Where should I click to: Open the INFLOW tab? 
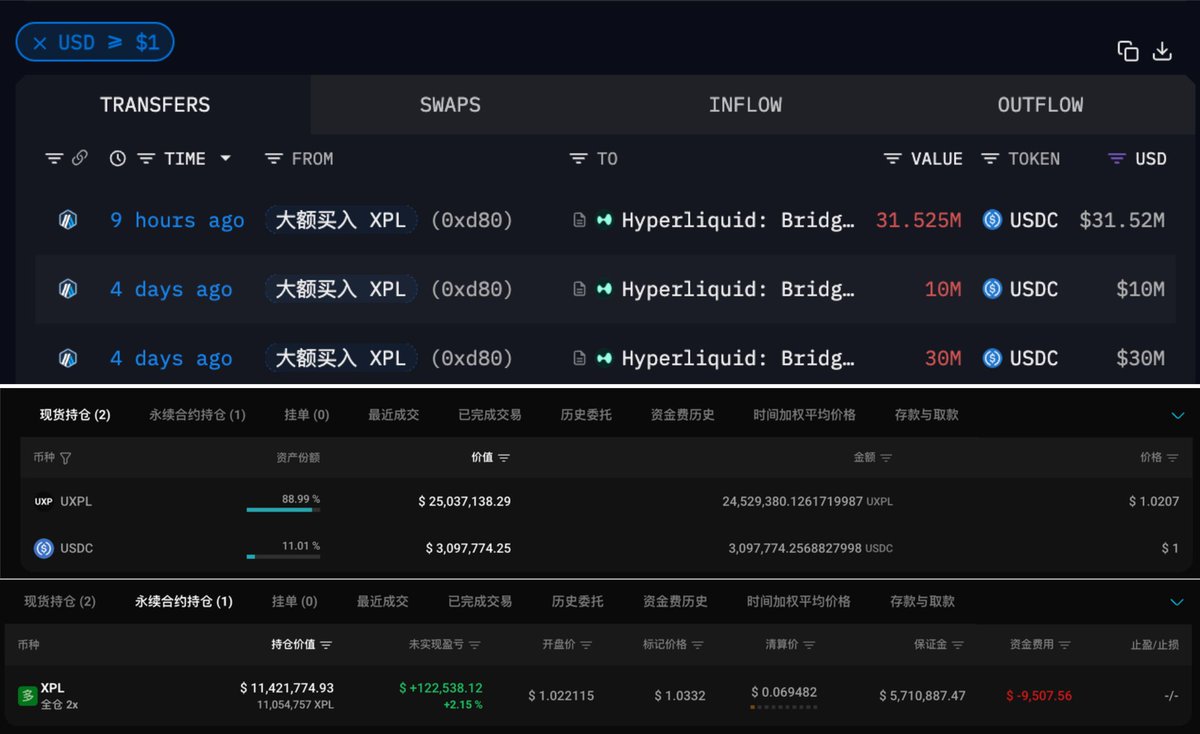[x=745, y=104]
